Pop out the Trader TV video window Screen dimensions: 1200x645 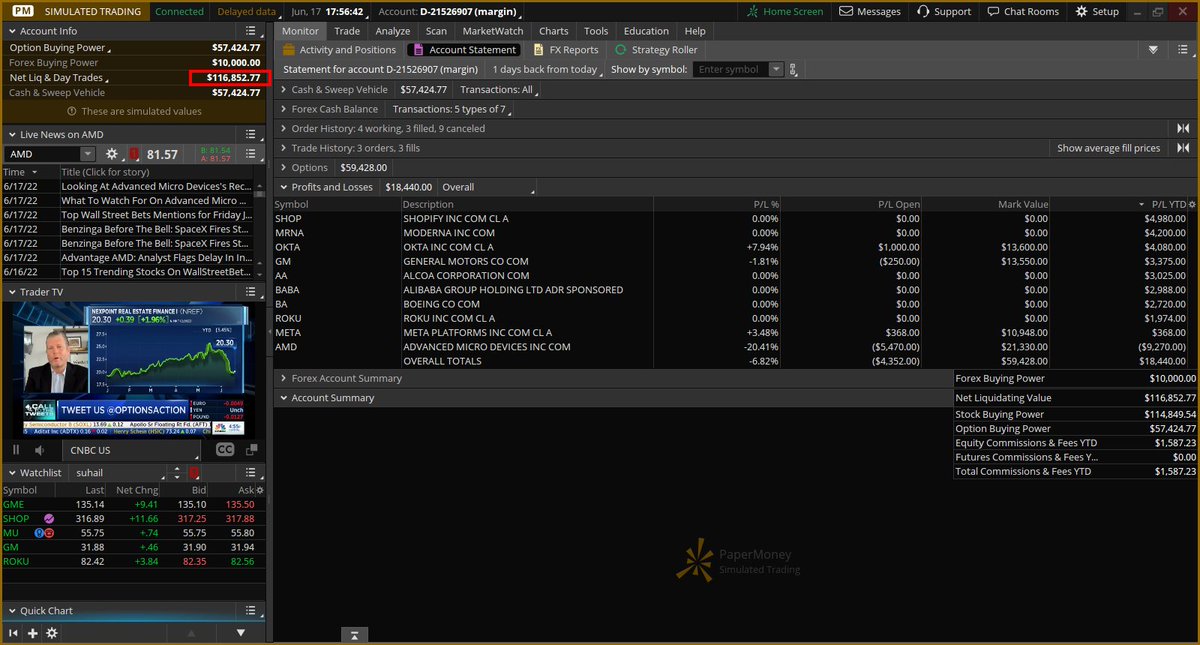251,450
